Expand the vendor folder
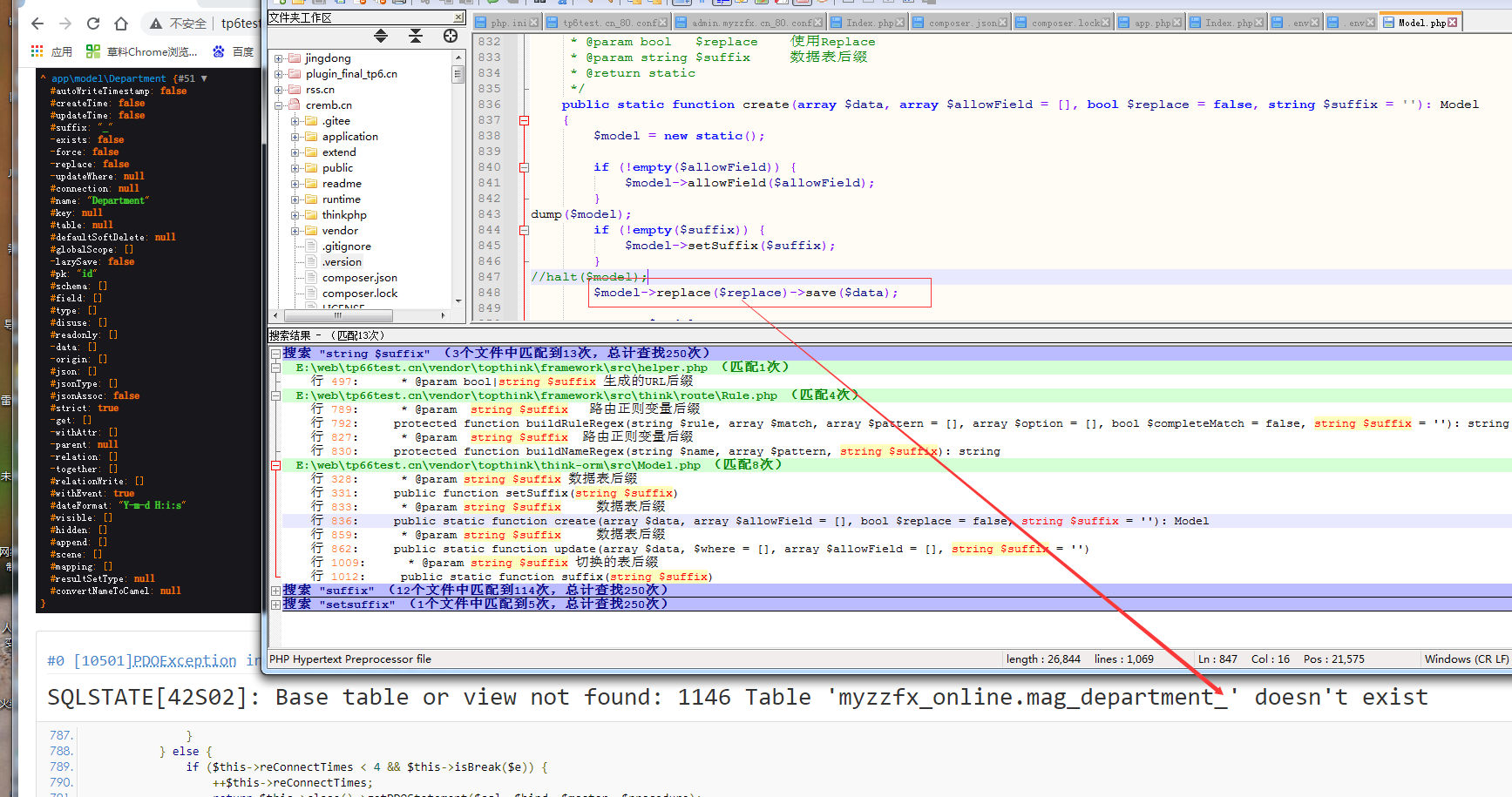Image resolution: width=1512 pixels, height=797 pixels. tap(295, 231)
